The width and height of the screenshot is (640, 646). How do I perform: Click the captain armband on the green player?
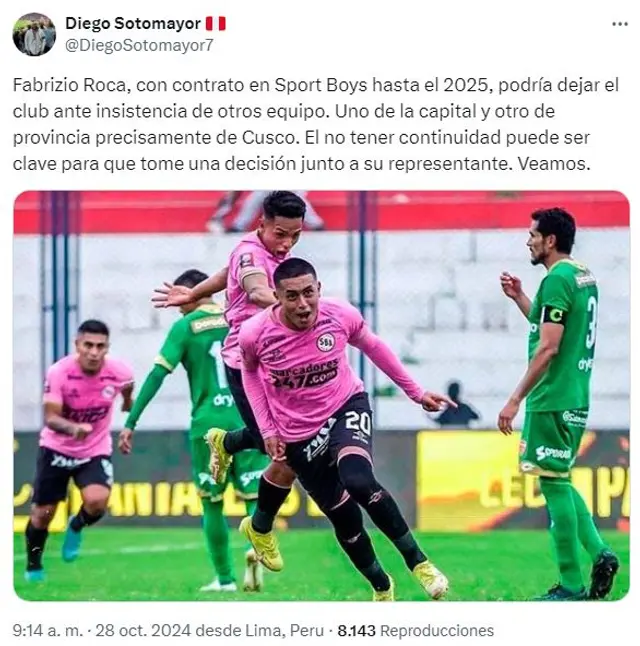[x=553, y=316]
